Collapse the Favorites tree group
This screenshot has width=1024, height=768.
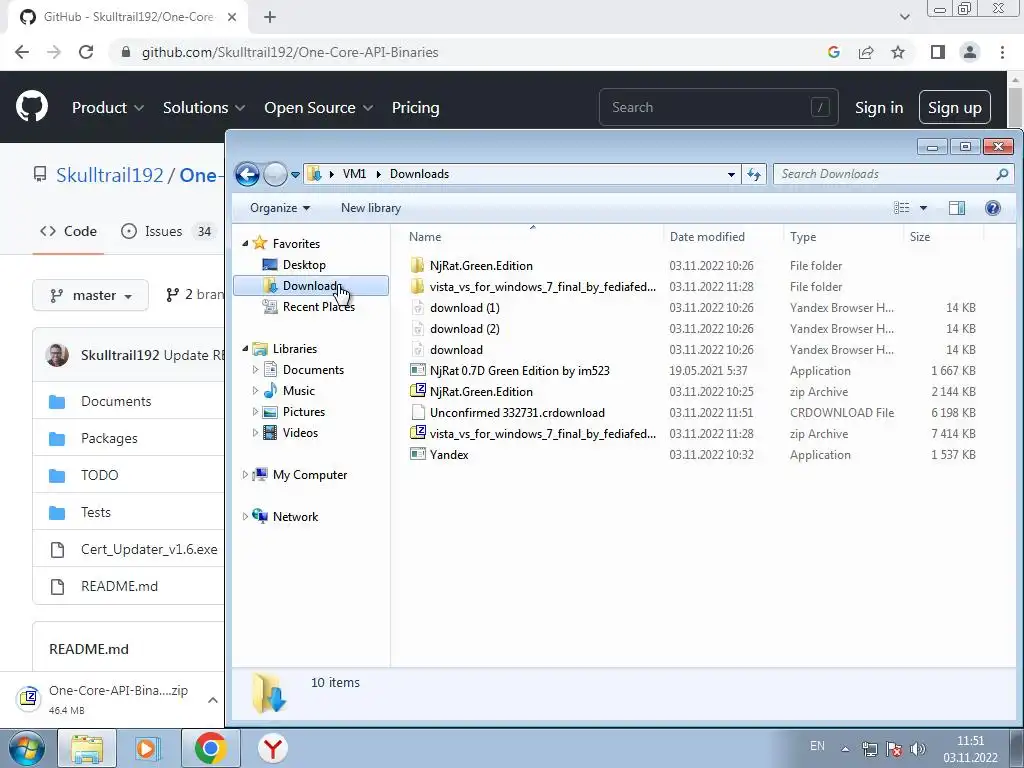246,244
